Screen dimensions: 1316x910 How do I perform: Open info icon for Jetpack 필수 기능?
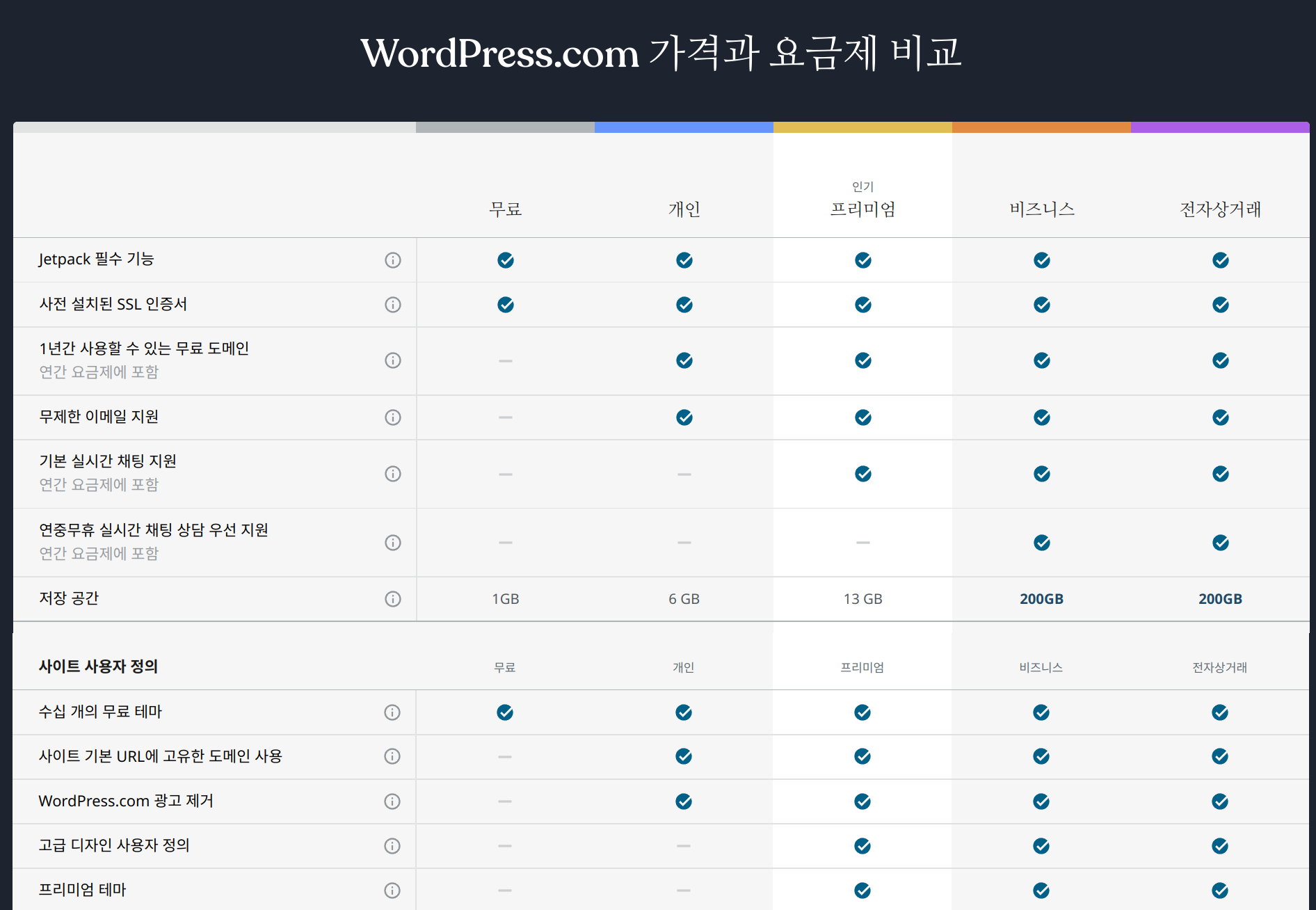pyautogui.click(x=393, y=260)
